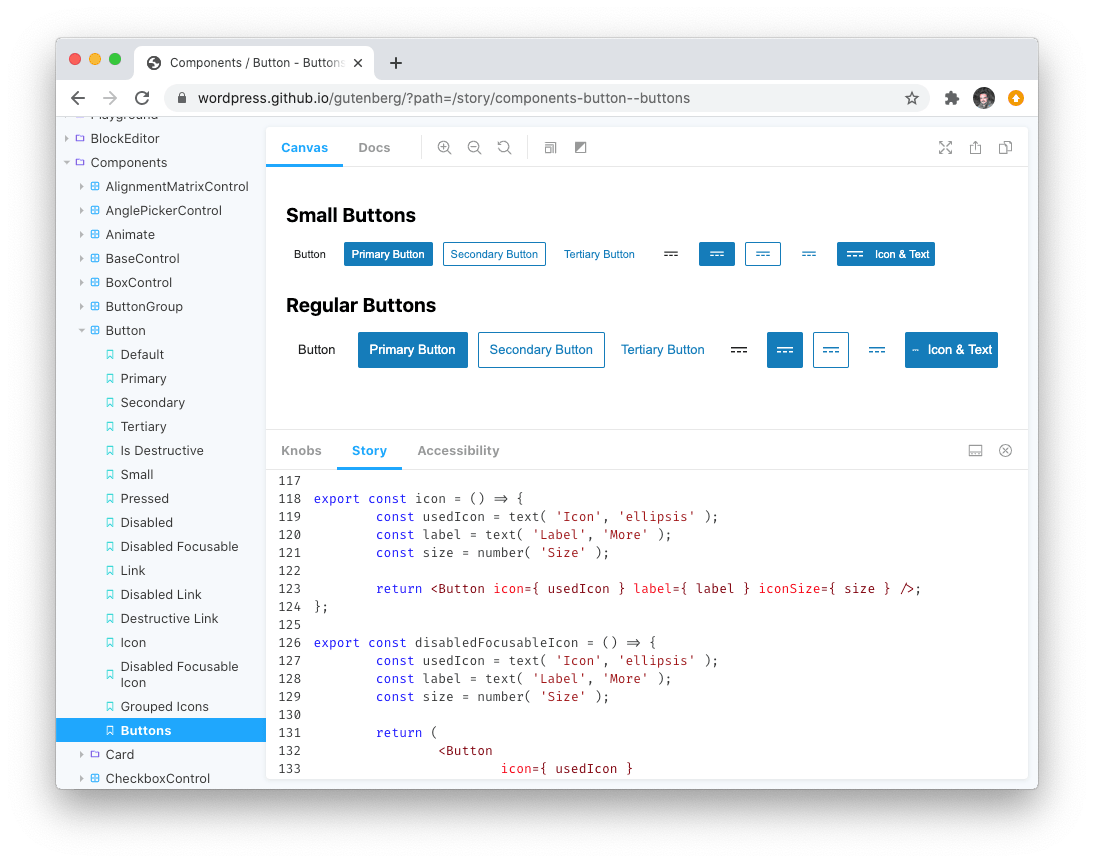Image resolution: width=1094 pixels, height=863 pixels.
Task: Click the zoom out canvas icon
Action: click(474, 147)
